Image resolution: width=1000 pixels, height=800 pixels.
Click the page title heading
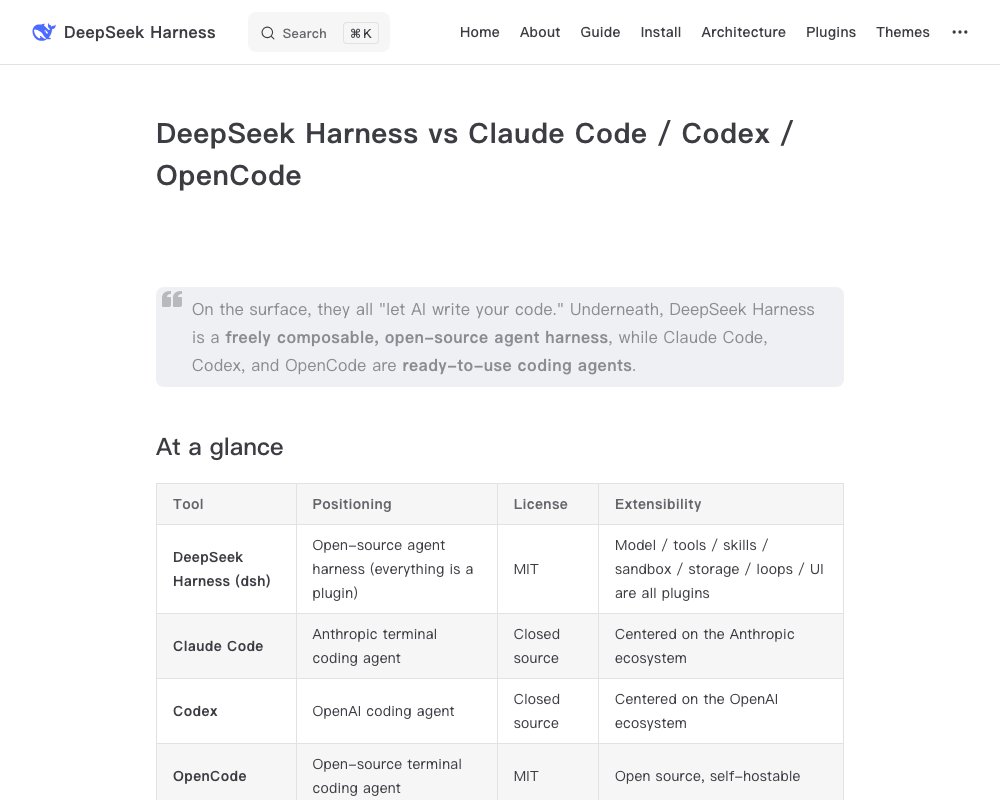[x=474, y=154]
